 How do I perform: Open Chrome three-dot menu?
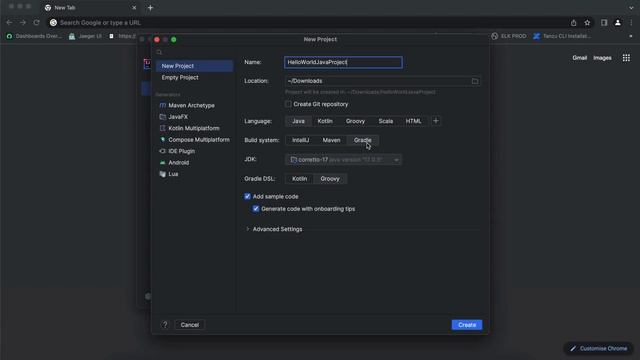631,23
